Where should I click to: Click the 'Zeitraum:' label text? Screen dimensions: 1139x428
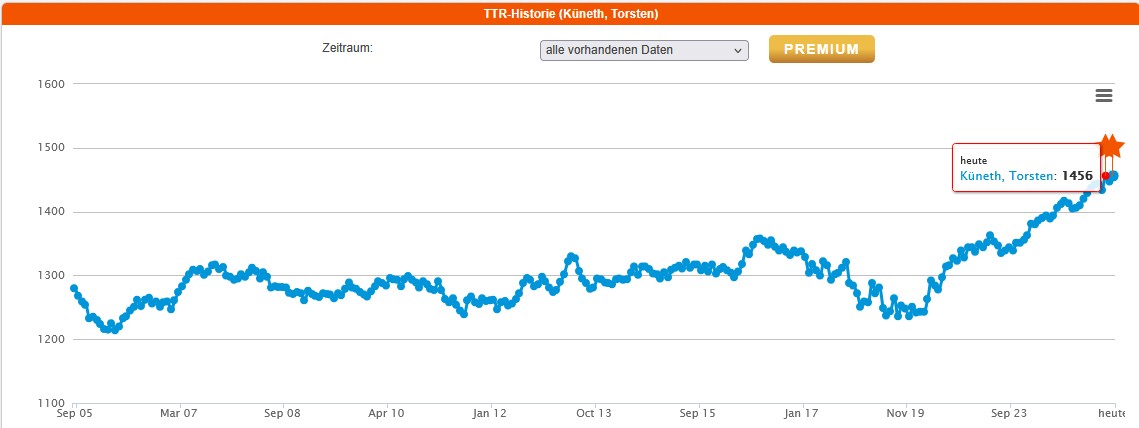347,48
